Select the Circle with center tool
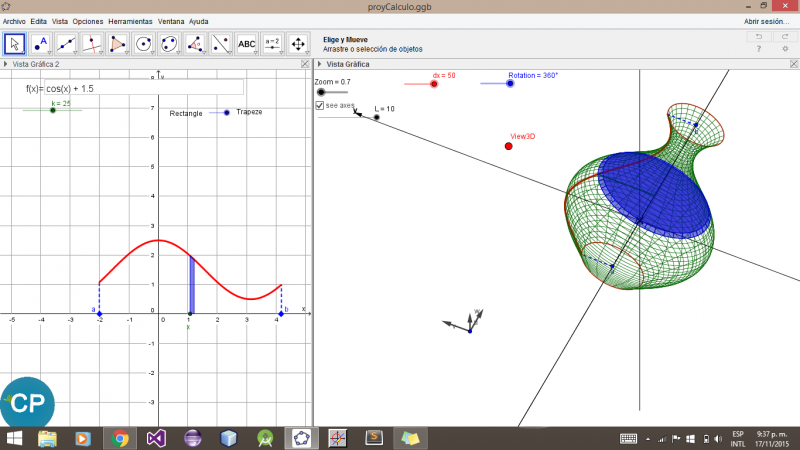800x450 pixels. point(143,44)
